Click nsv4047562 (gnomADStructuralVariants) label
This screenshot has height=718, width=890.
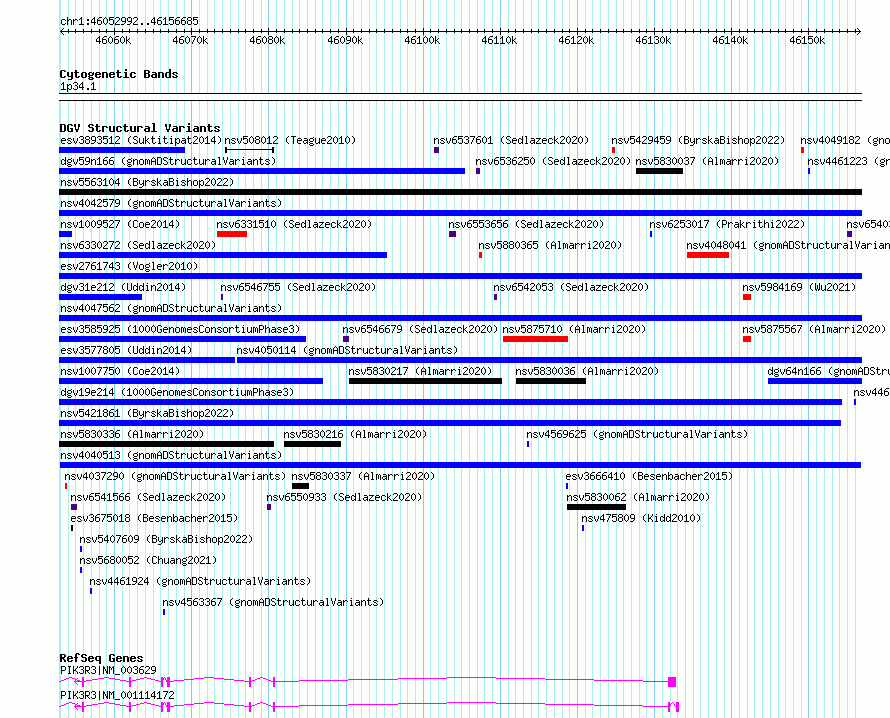pos(171,308)
